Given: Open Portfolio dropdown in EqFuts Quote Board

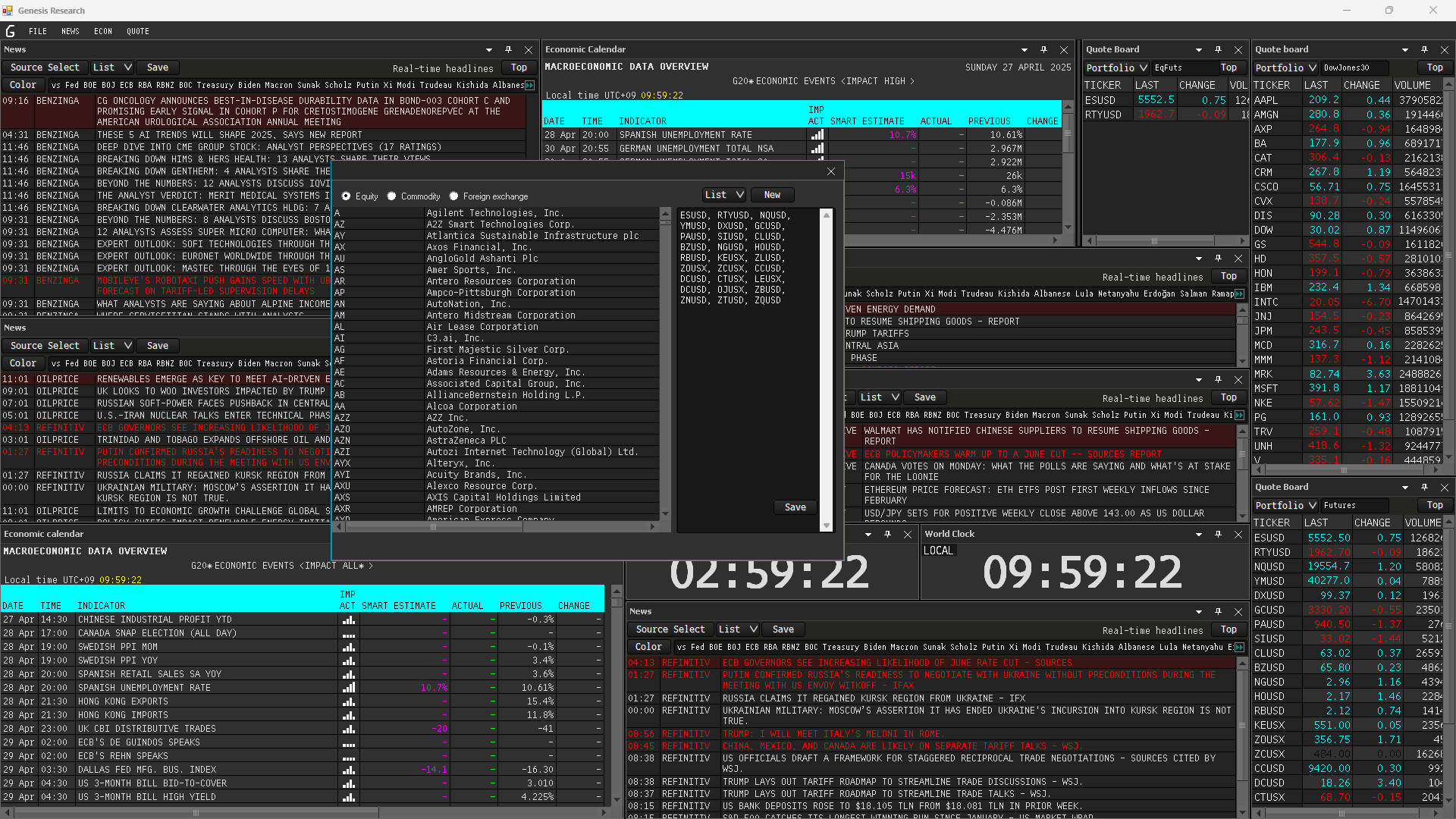Looking at the screenshot, I should pyautogui.click(x=1116, y=67).
